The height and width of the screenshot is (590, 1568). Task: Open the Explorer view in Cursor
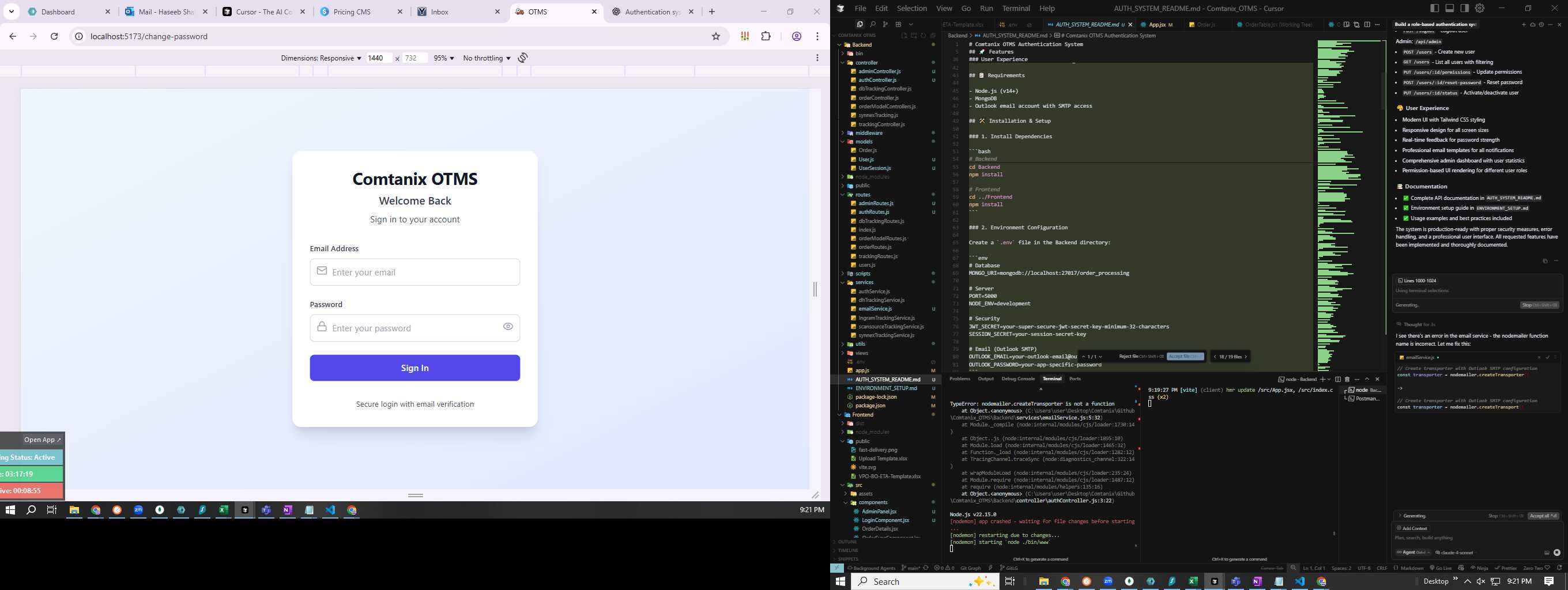pyautogui.click(x=860, y=24)
